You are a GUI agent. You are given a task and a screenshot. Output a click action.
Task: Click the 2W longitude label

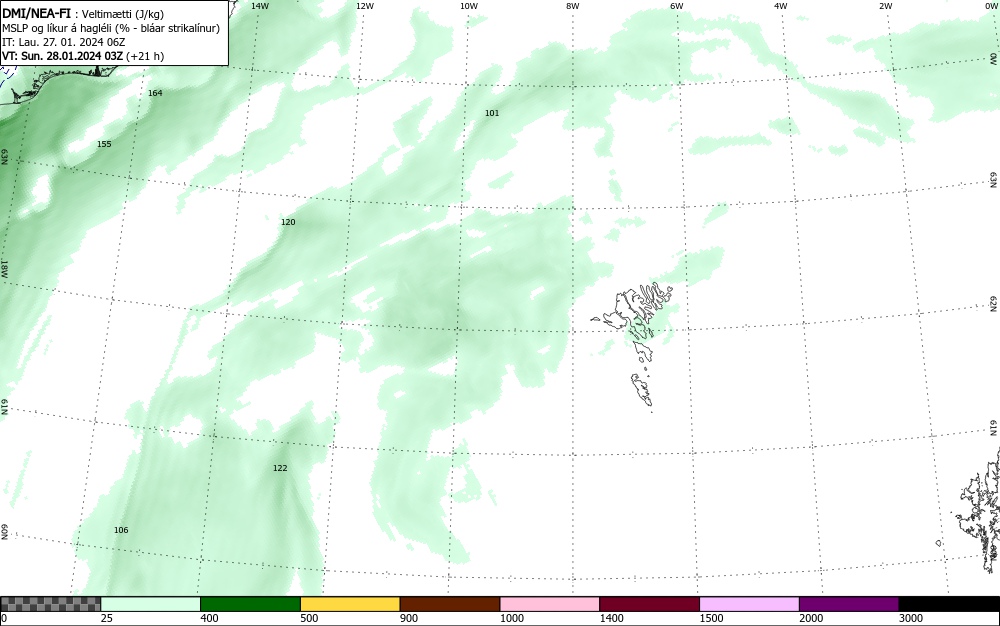[x=885, y=6]
